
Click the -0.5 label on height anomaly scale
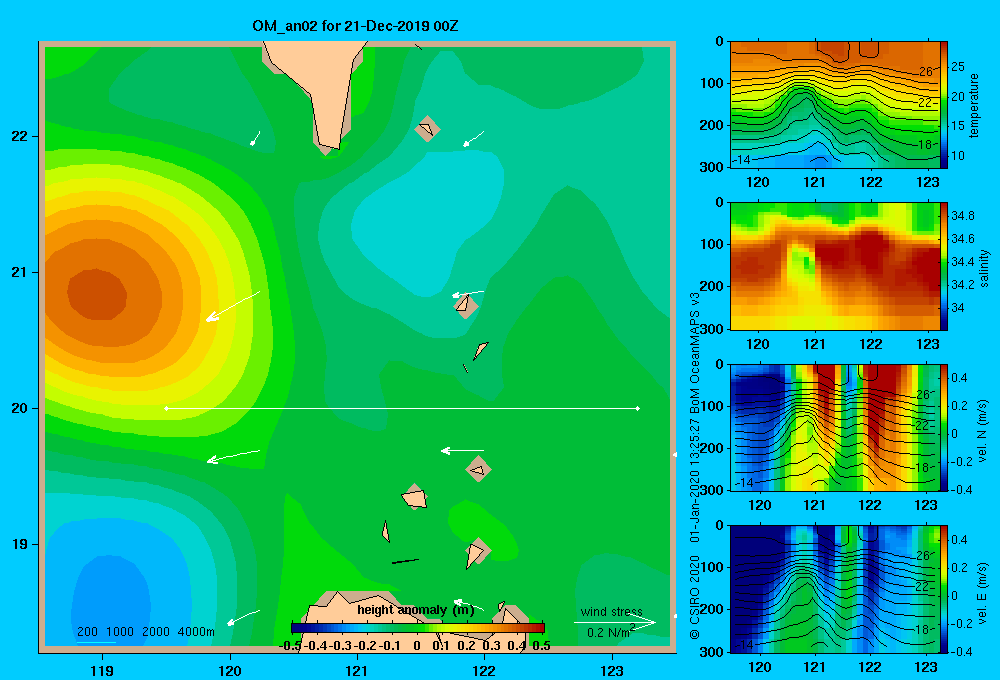(290, 646)
